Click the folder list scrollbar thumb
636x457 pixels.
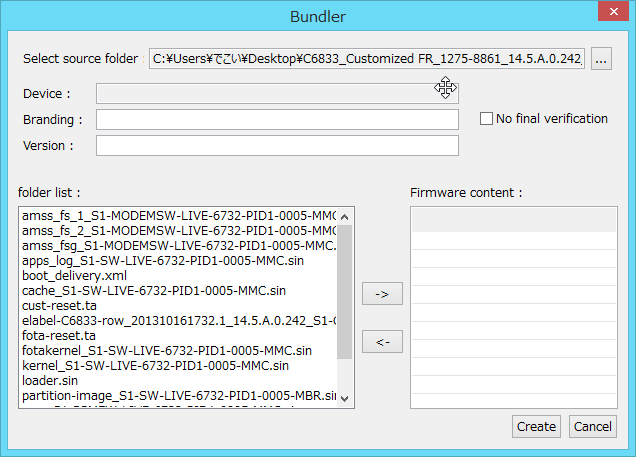coord(345,292)
